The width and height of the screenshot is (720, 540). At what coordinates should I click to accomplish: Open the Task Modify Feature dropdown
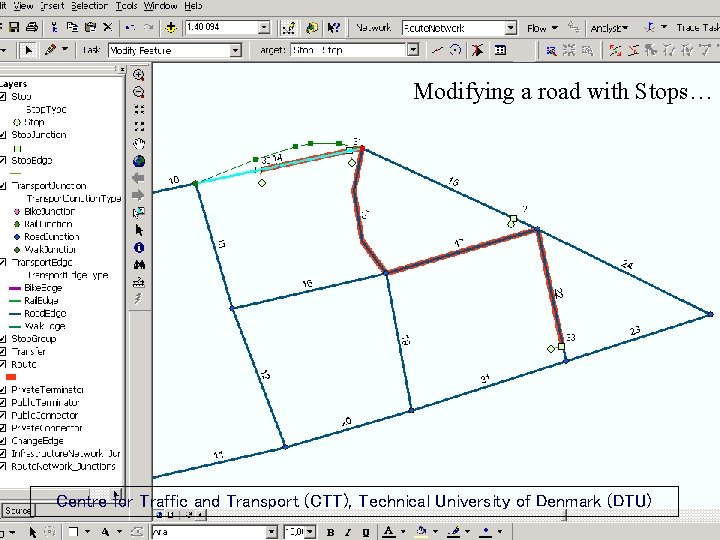tap(236, 50)
